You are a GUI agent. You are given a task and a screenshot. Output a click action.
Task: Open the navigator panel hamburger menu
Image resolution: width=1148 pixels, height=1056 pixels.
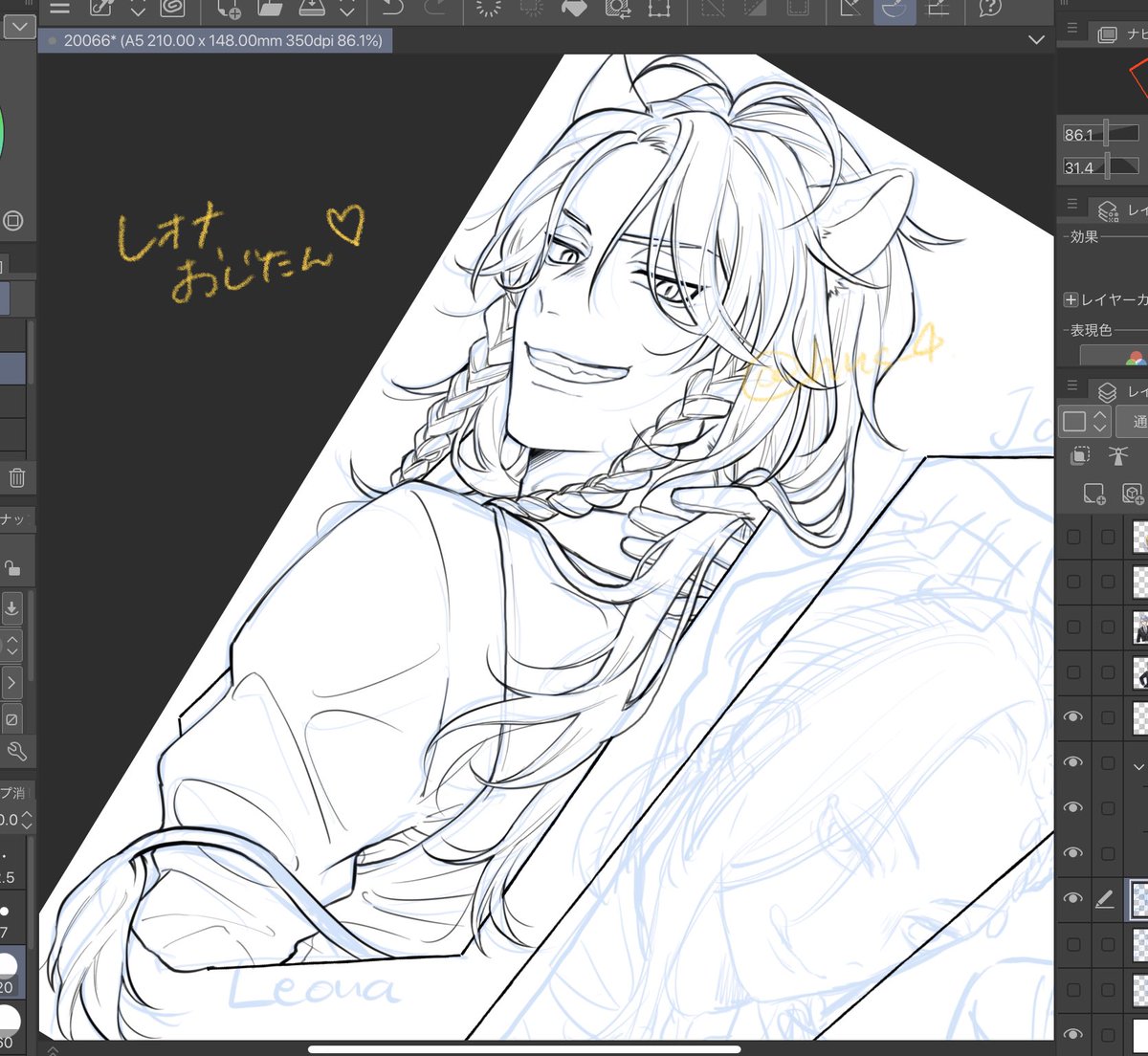tap(1071, 29)
